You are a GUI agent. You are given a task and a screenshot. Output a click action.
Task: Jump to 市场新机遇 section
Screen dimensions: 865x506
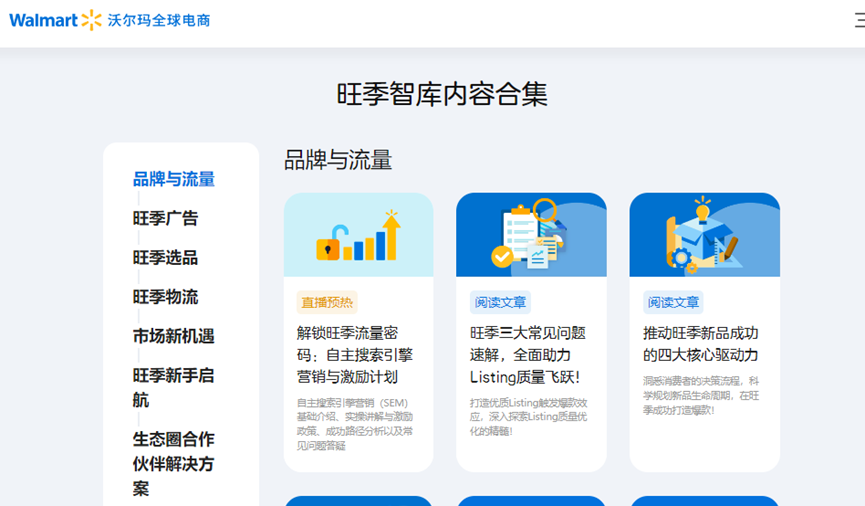click(x=174, y=336)
